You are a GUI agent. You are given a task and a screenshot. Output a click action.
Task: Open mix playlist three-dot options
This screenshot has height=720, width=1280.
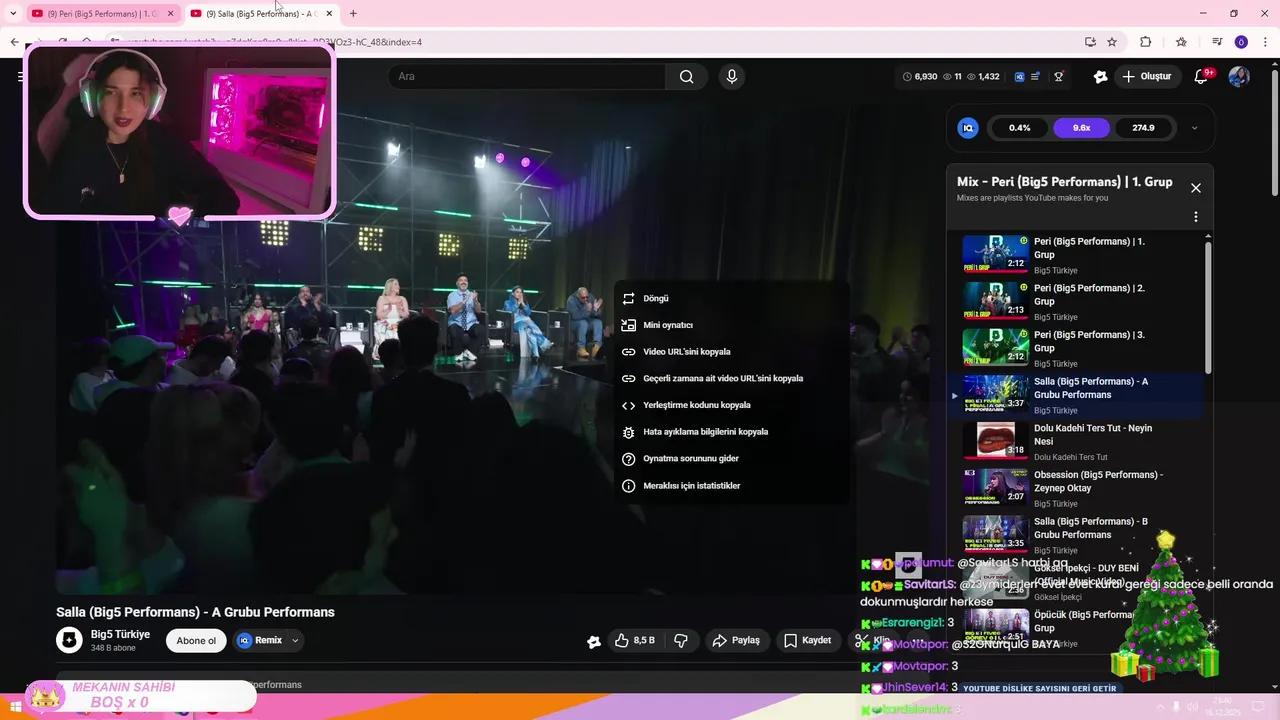click(1195, 217)
